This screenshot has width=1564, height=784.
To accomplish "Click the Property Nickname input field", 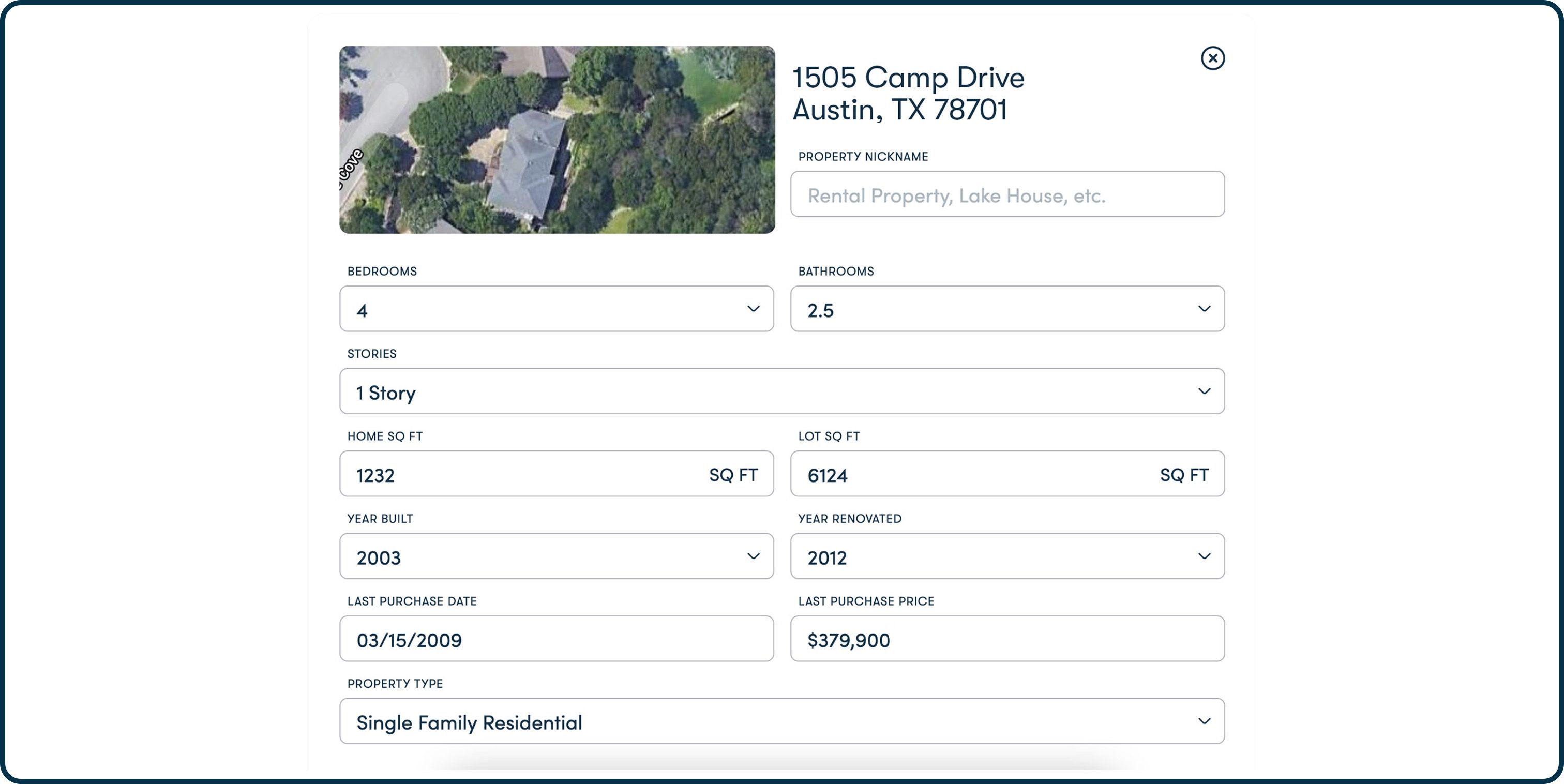I will click(1007, 194).
